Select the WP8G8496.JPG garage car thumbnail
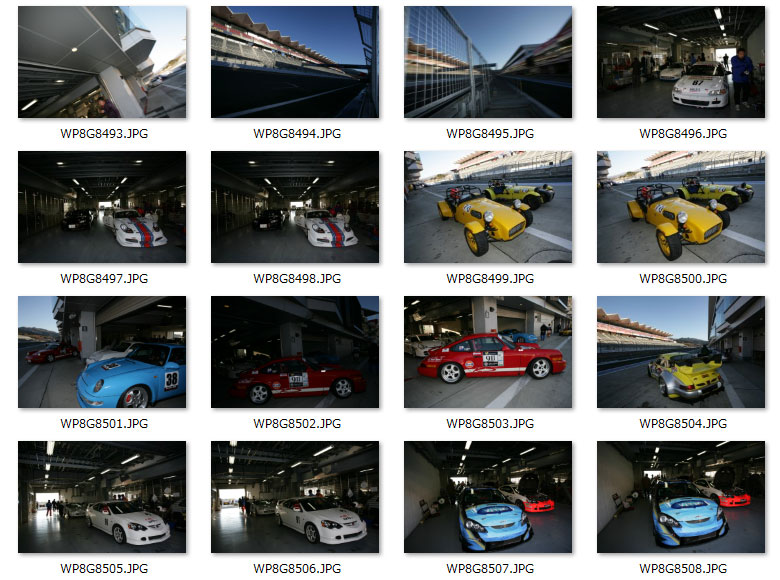Screen dimensions: 780x580 tap(681, 62)
